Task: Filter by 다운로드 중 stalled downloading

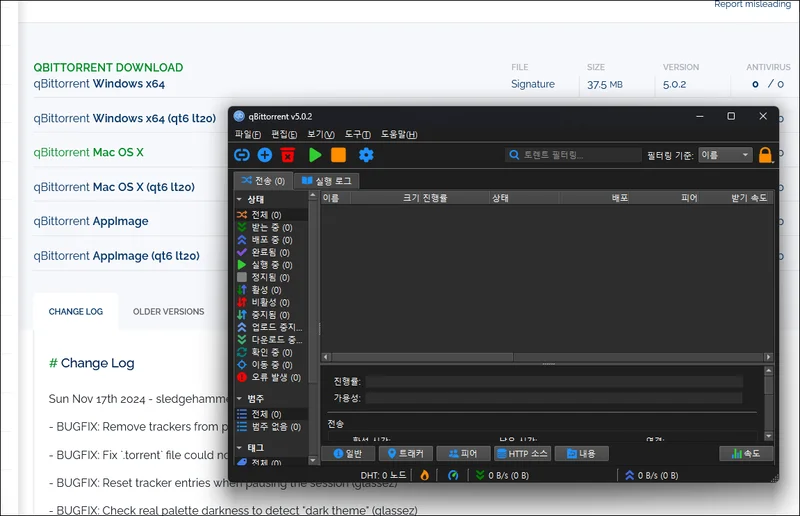Action: tap(271, 340)
